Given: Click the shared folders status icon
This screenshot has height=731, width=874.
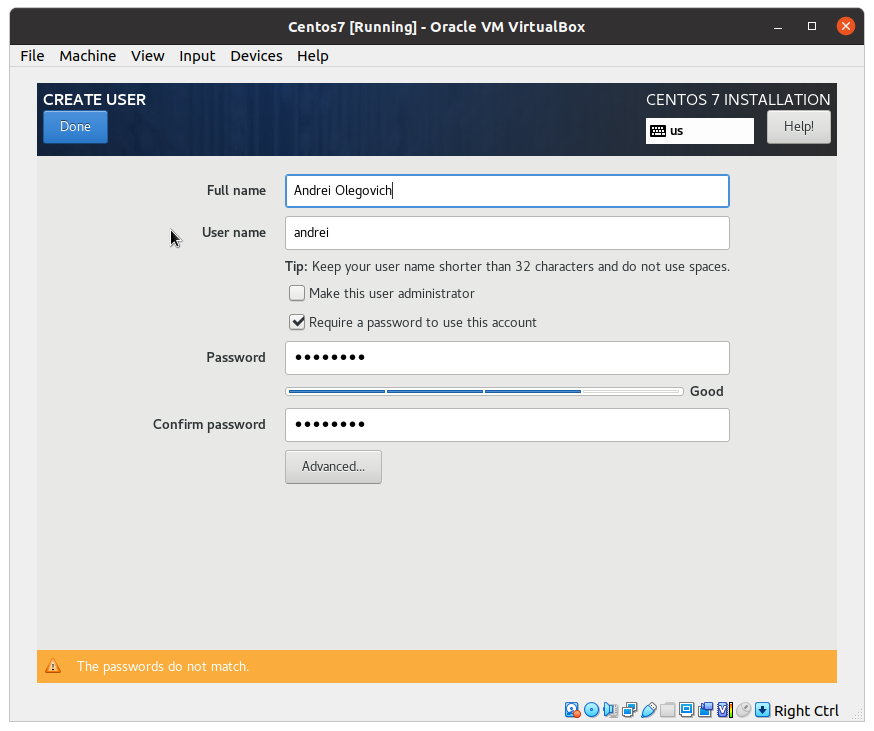Looking at the screenshot, I should [x=667, y=710].
